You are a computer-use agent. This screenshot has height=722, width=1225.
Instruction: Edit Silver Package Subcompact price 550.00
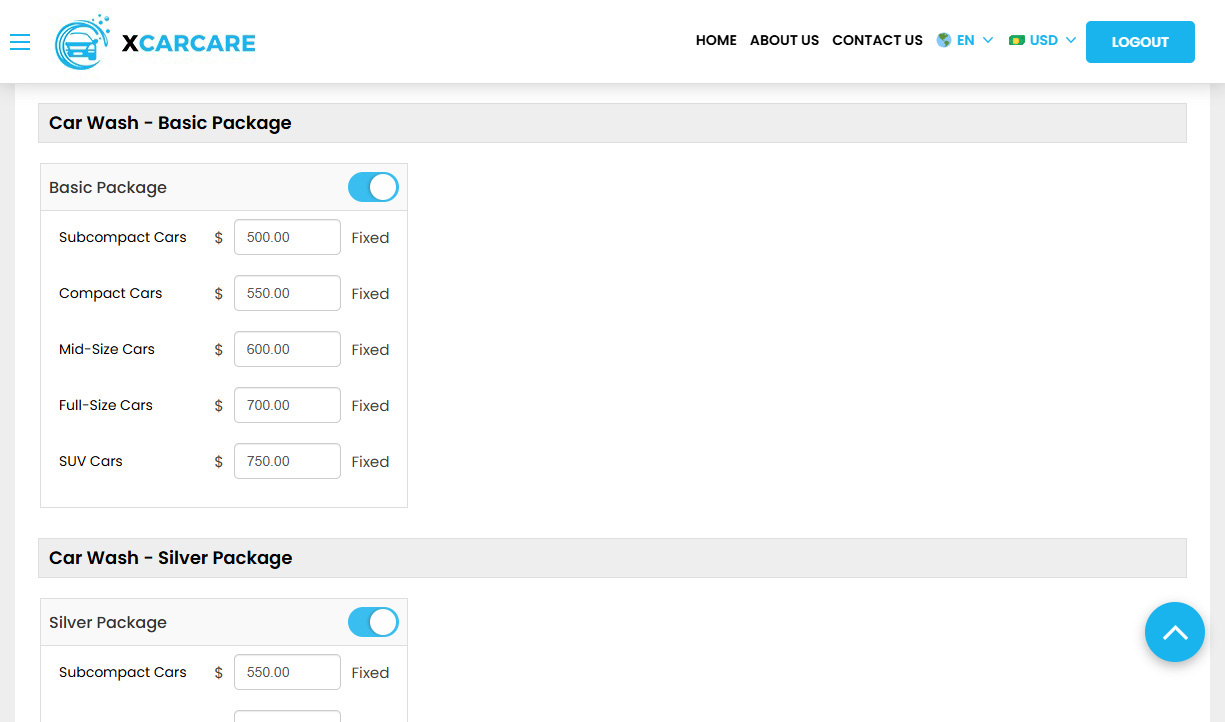[x=287, y=673]
